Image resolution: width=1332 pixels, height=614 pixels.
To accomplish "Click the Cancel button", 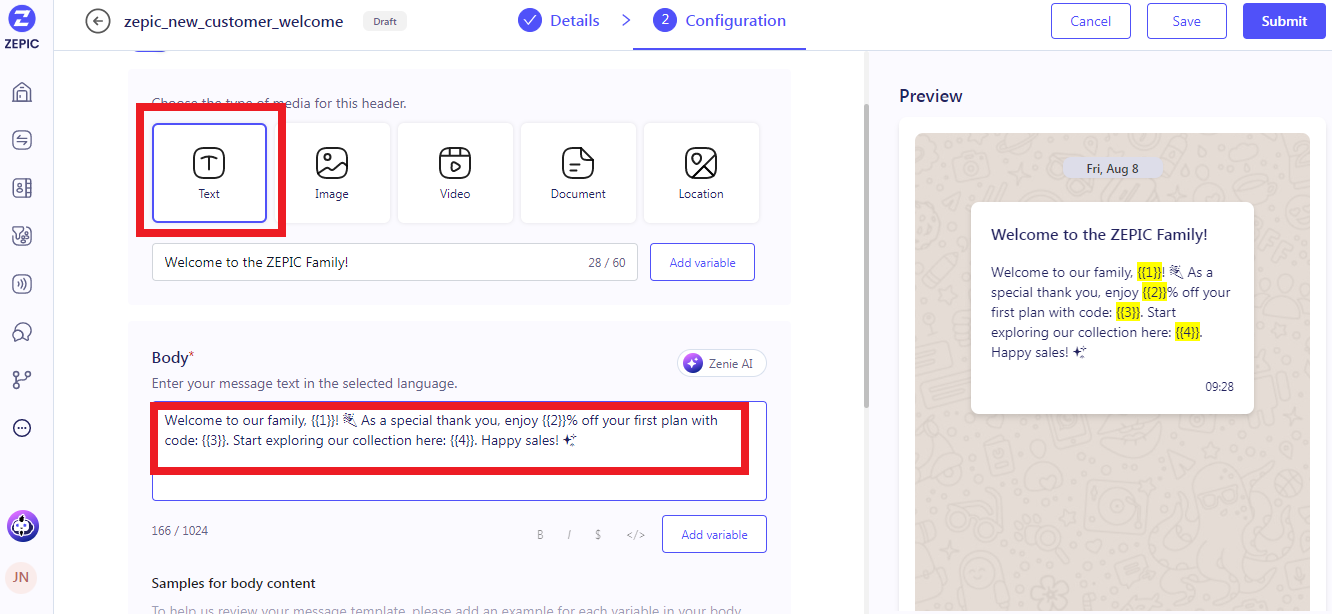I will point(1091,21).
